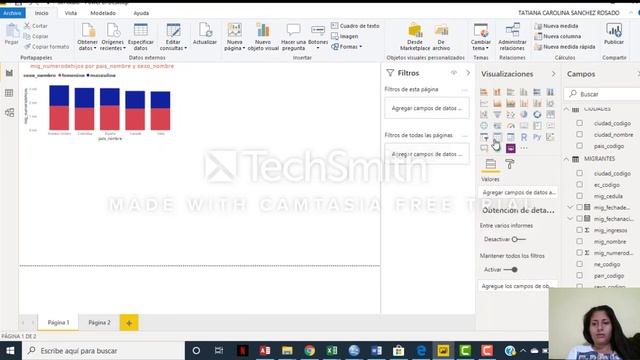Click Desde Marketplace visual icon
The width and height of the screenshot is (640, 360).
(415, 31)
